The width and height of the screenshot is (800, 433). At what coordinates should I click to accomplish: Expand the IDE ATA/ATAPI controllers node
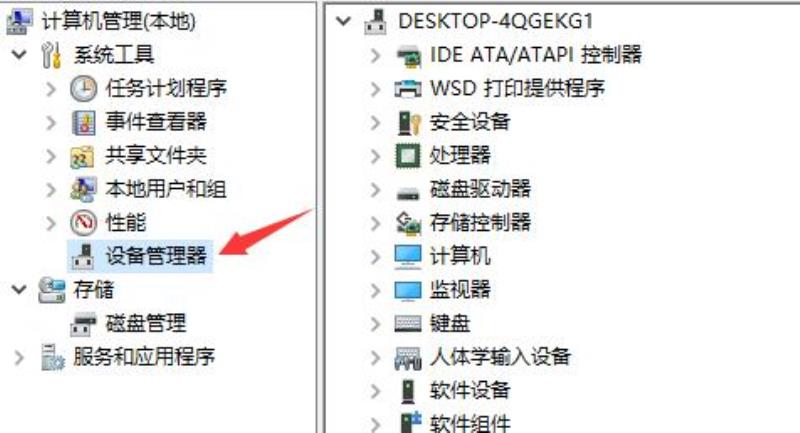[376, 55]
